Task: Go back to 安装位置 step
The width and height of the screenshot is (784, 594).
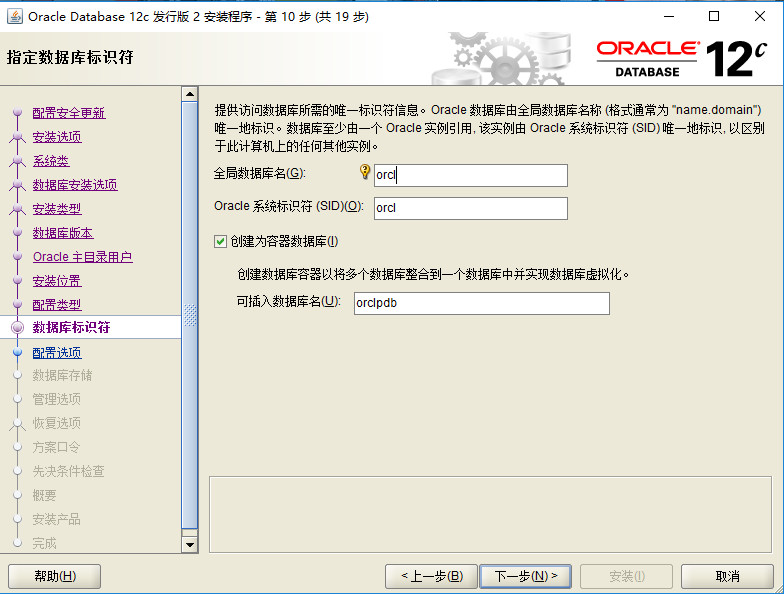Action: click(x=57, y=281)
